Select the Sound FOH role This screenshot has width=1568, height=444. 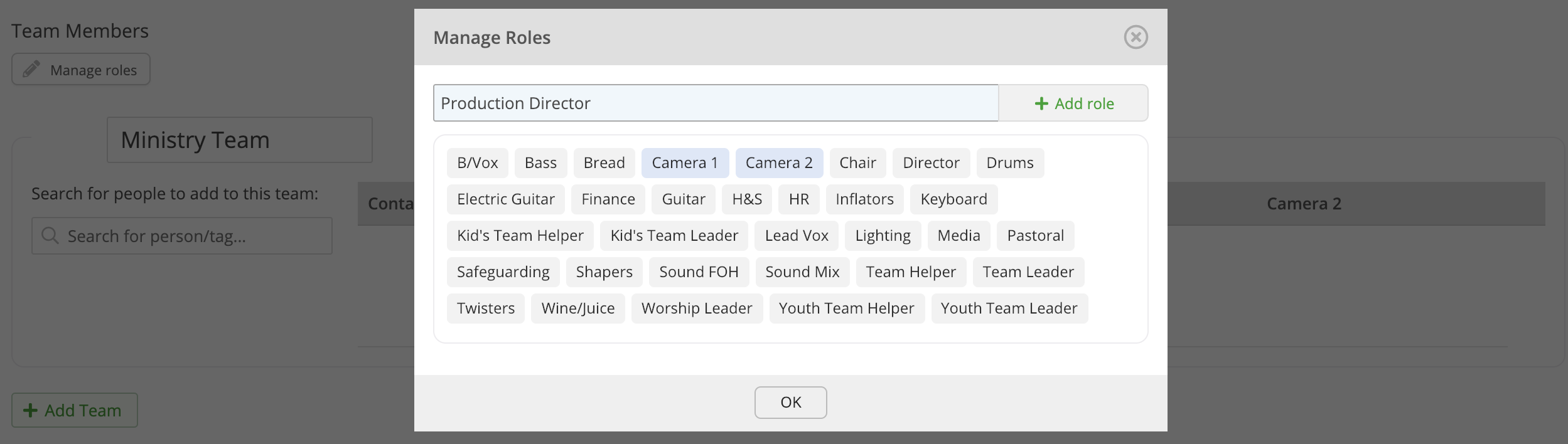699,272
